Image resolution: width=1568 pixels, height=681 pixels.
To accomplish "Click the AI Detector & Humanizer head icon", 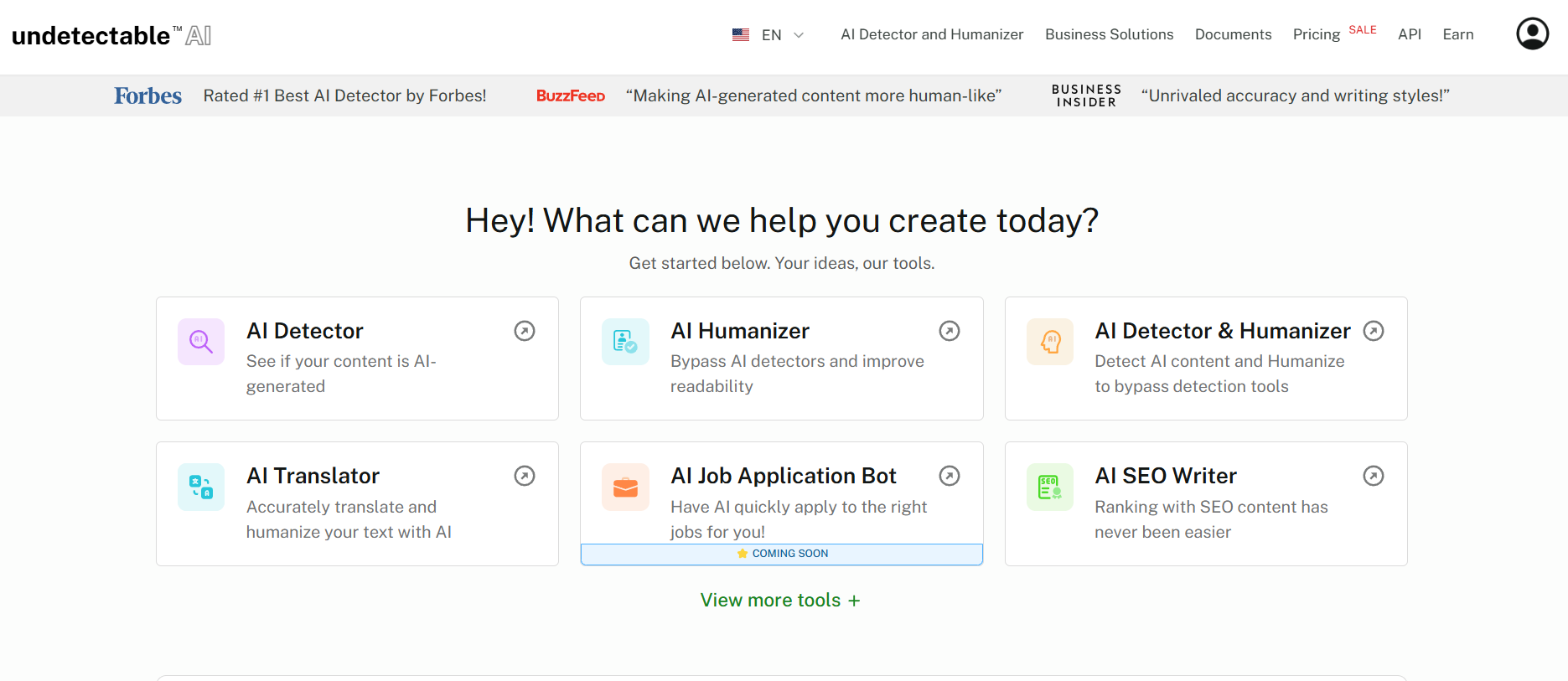I will pyautogui.click(x=1050, y=342).
